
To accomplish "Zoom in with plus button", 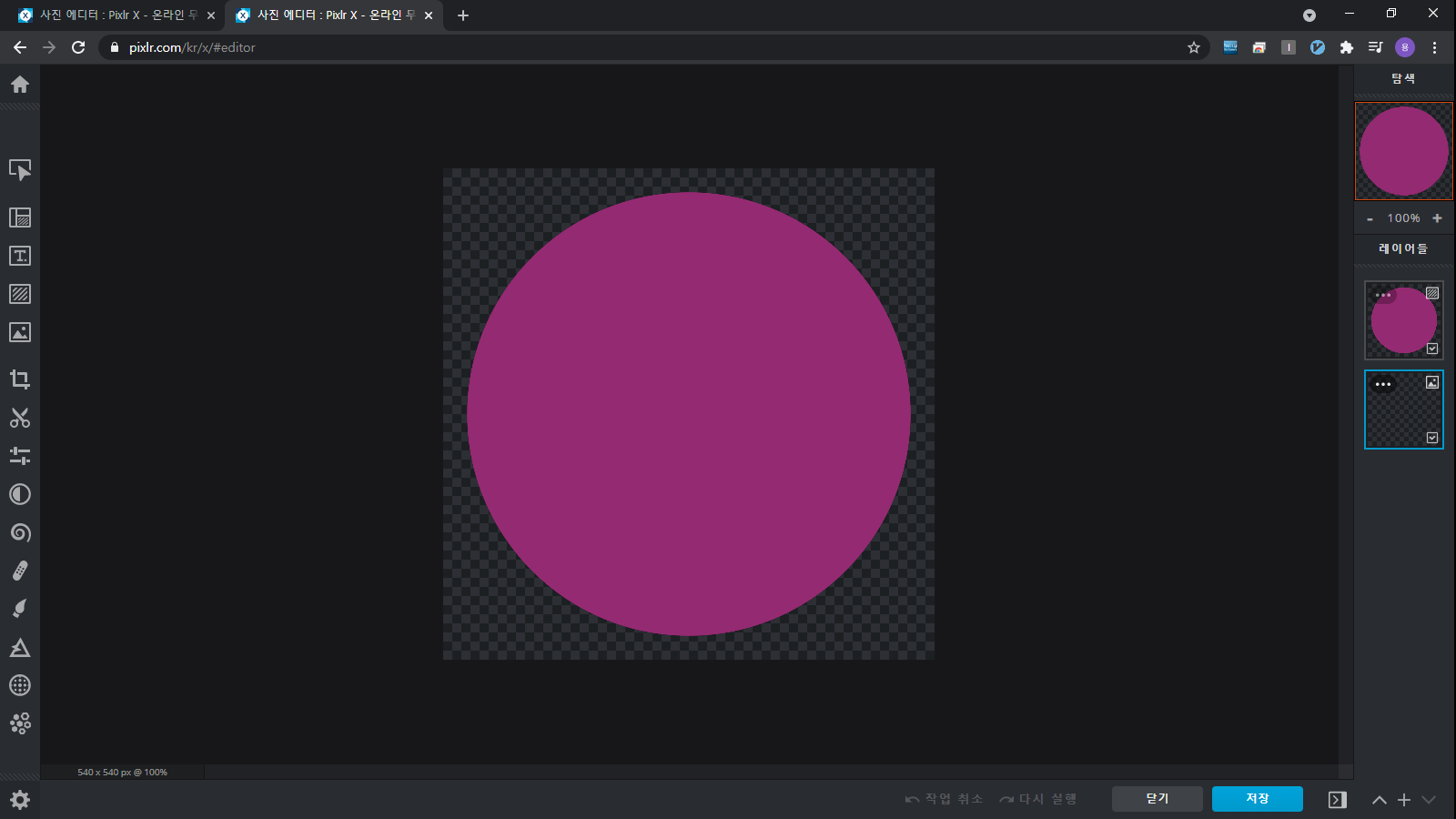I will [x=1437, y=218].
